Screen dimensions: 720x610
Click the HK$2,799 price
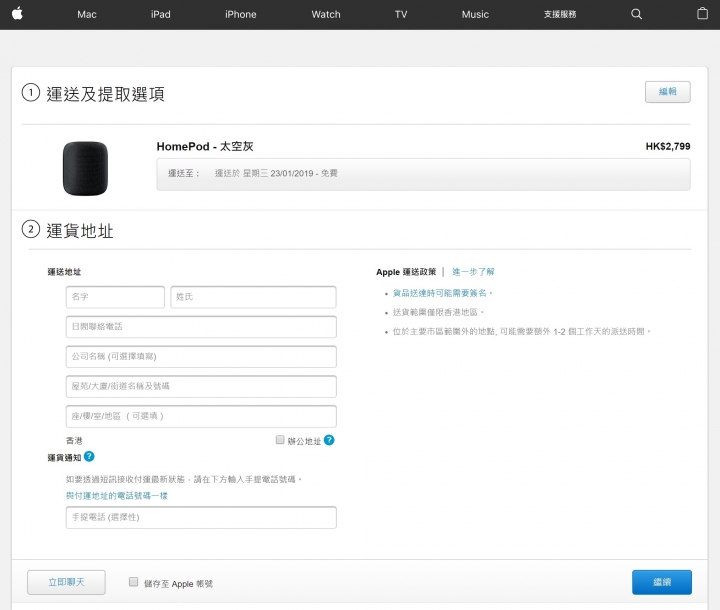tap(668, 147)
